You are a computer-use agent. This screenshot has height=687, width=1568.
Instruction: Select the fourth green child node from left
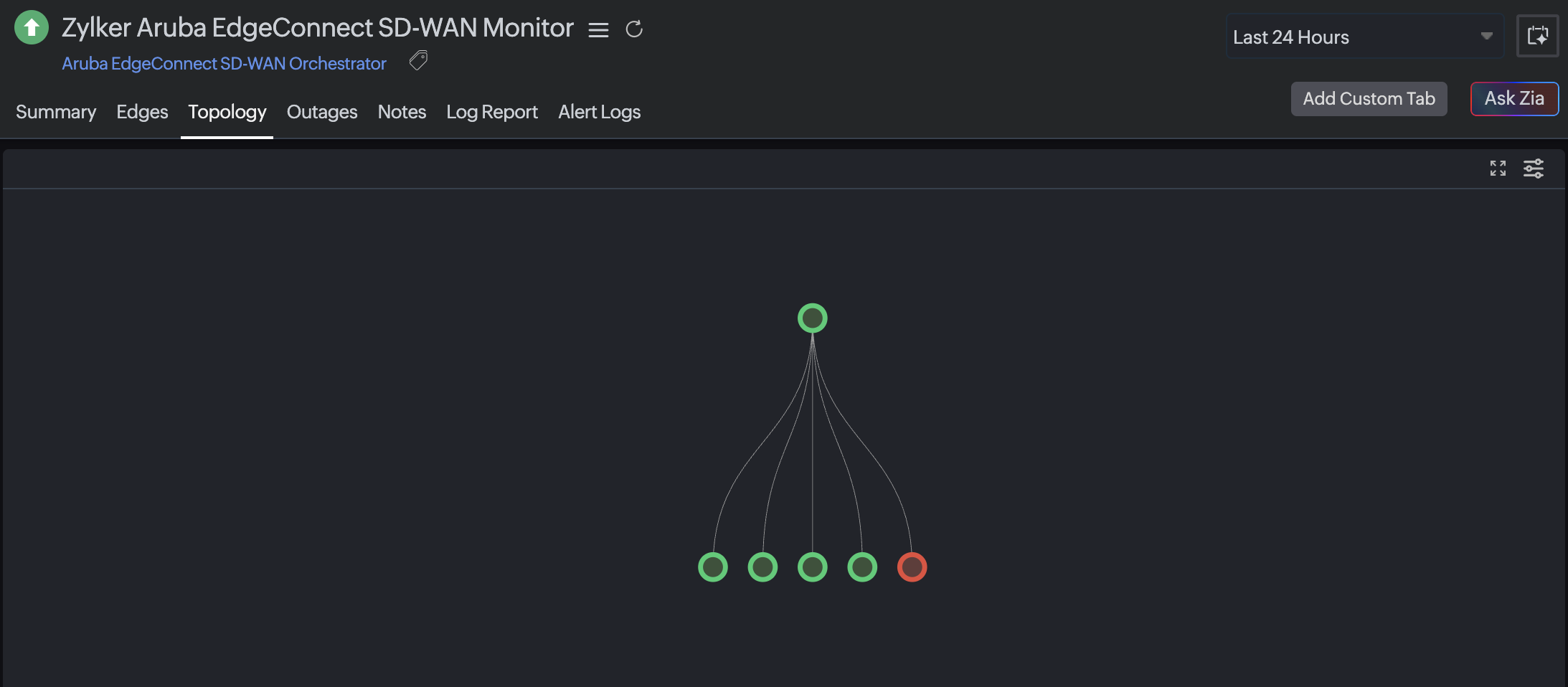pyautogui.click(x=862, y=567)
